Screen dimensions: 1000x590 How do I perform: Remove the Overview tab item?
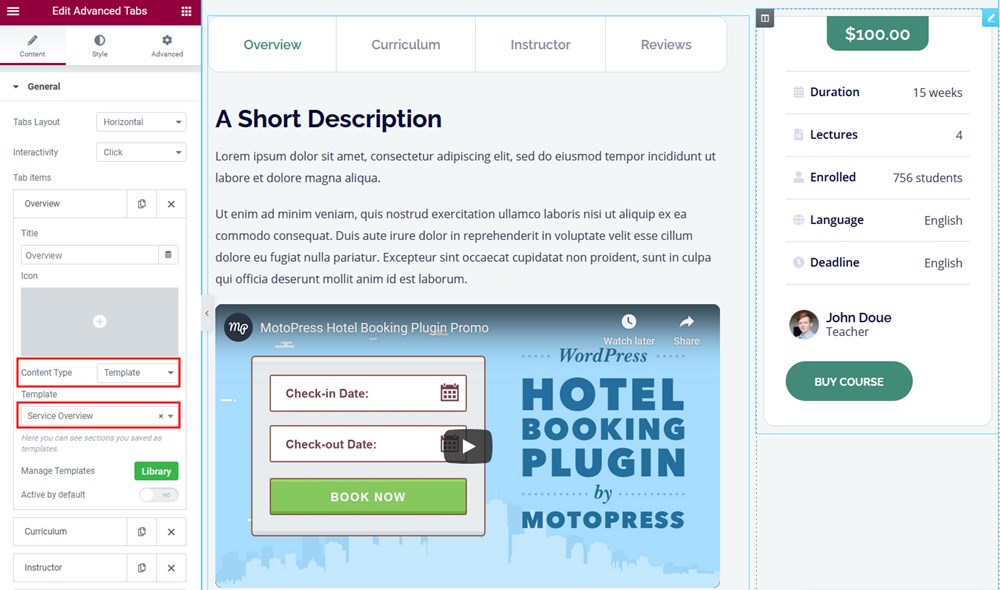point(171,204)
